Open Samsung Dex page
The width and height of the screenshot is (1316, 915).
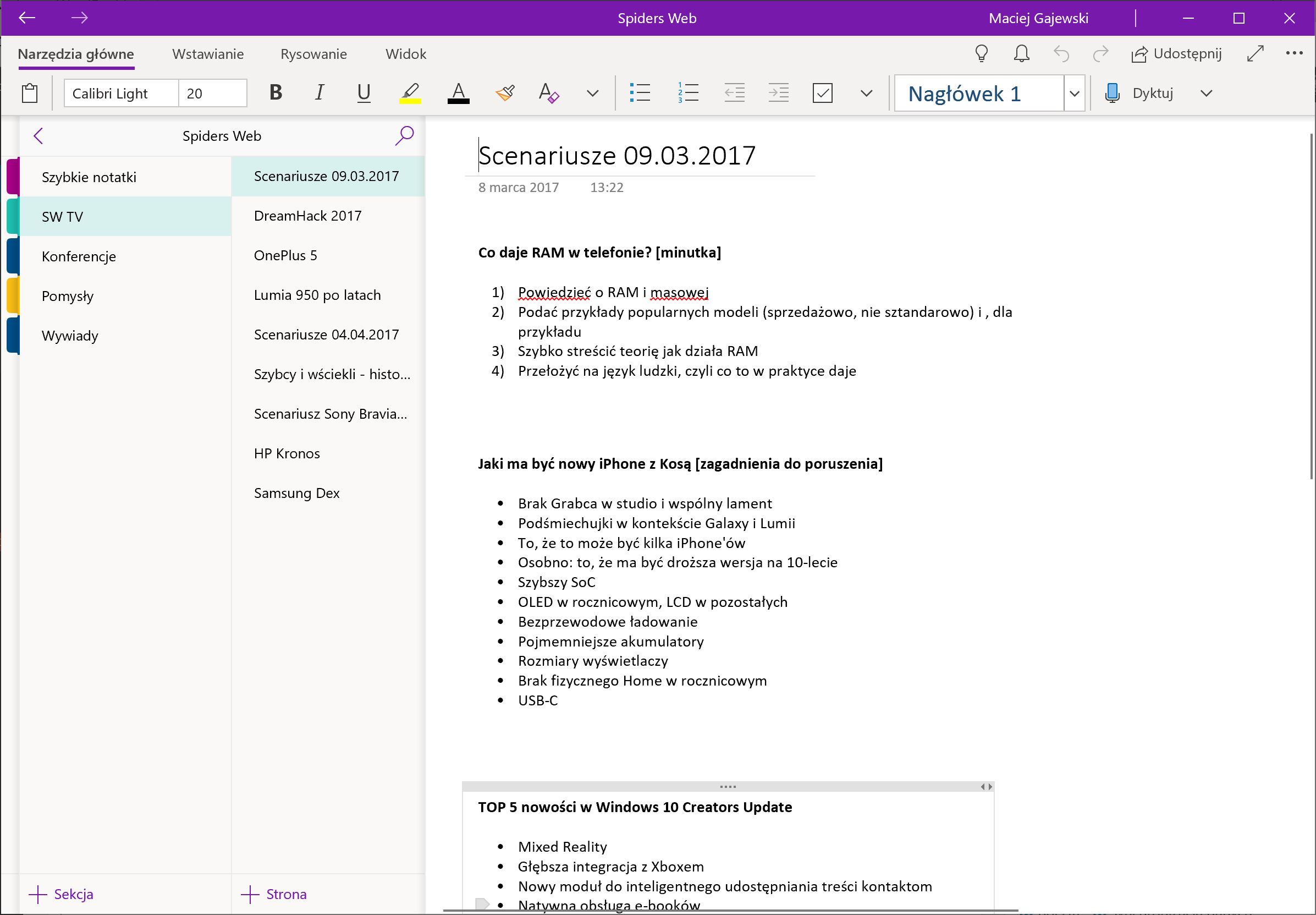point(328,492)
